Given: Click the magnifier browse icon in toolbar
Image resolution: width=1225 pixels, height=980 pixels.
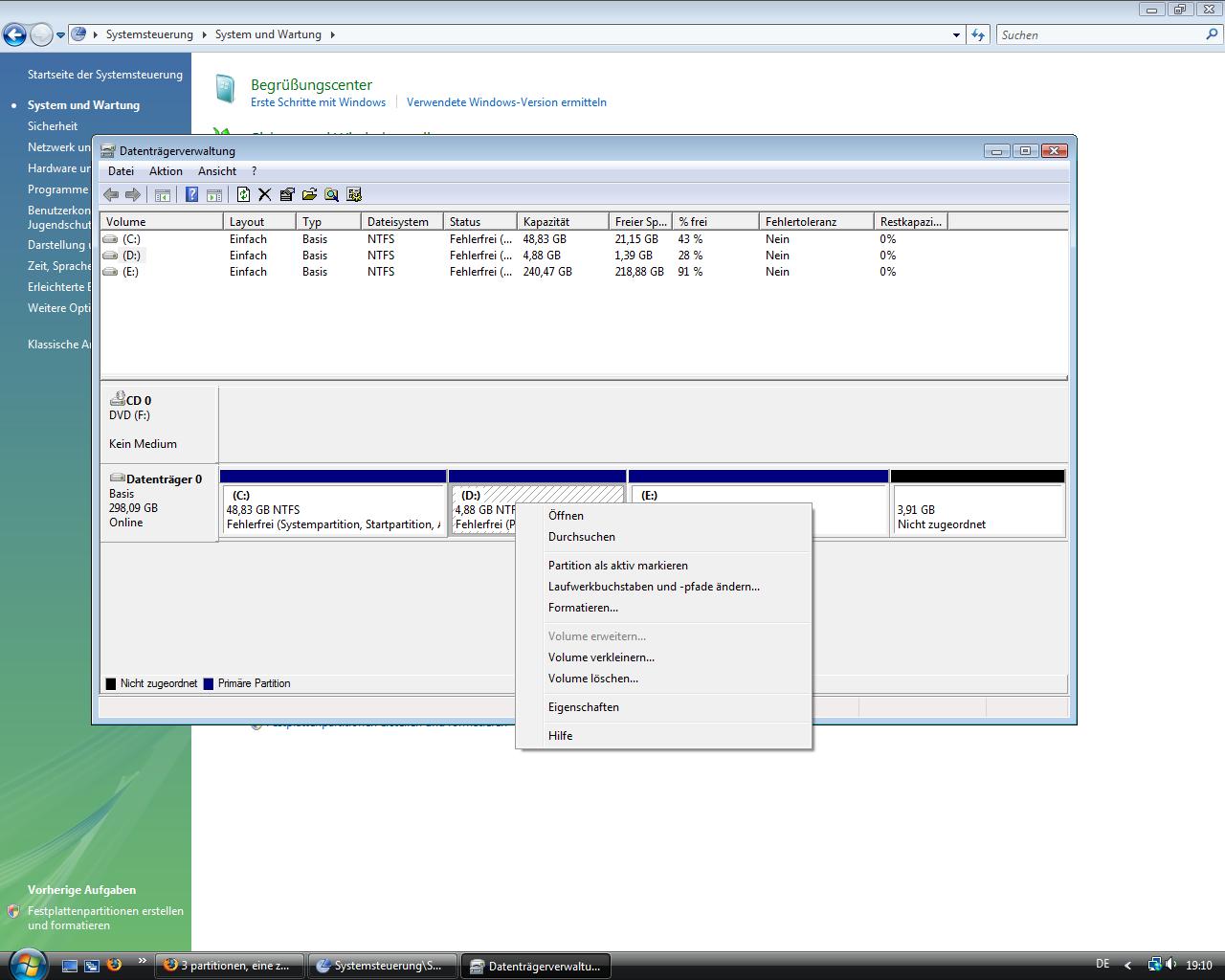Looking at the screenshot, I should pyautogui.click(x=331, y=194).
